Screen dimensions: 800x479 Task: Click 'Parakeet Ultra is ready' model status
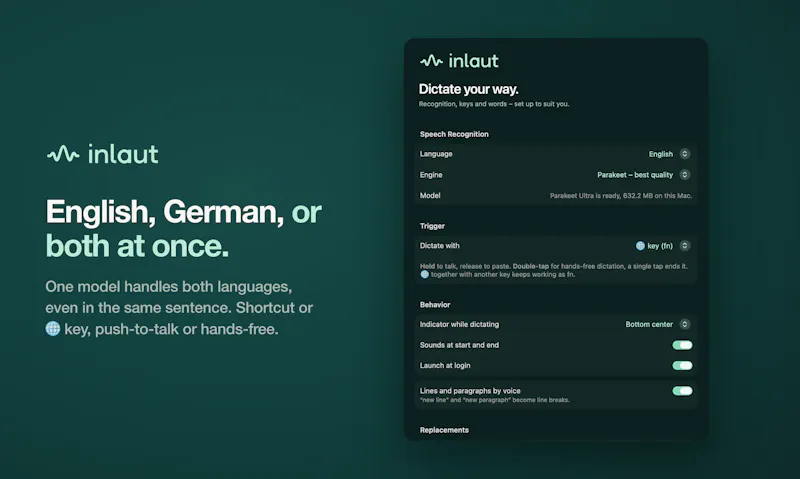(621, 196)
